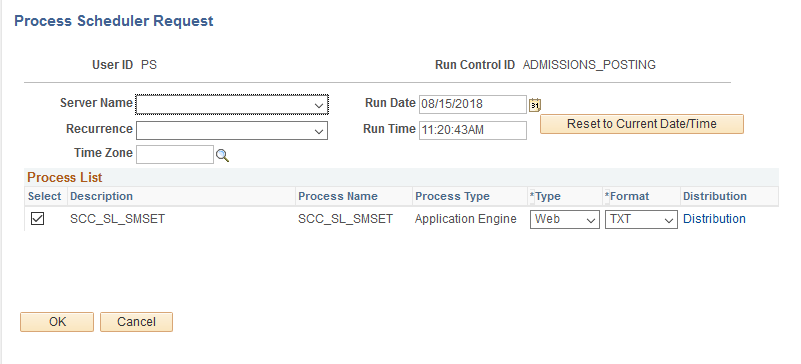The width and height of the screenshot is (801, 364).
Task: Open the Type dropdown showing Web
Action: 564,220
